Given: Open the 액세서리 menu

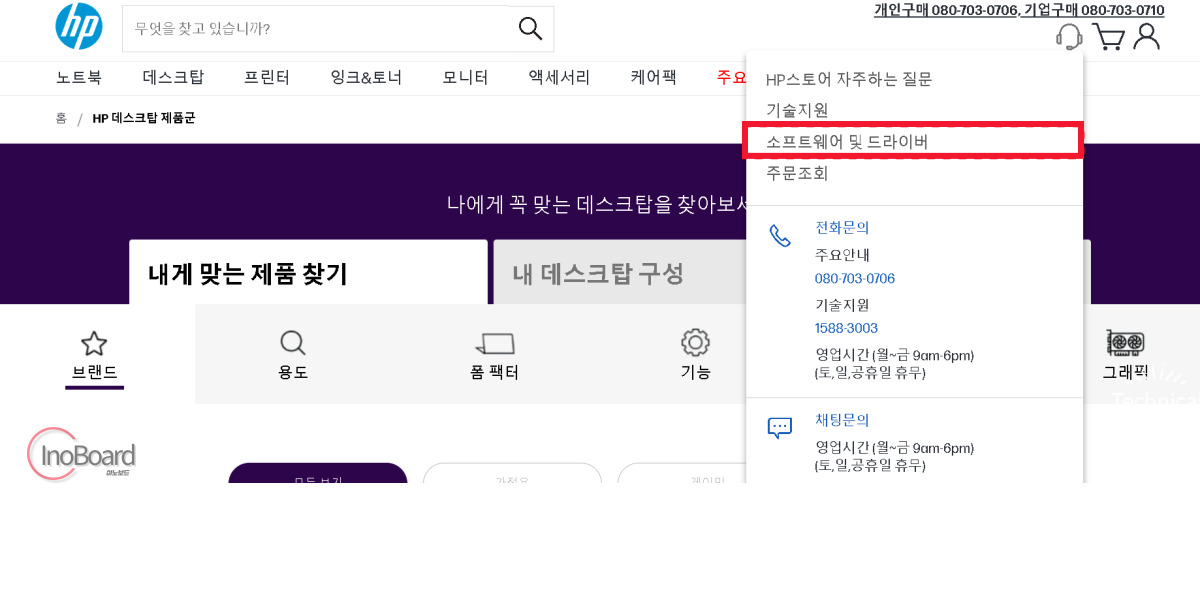Looking at the screenshot, I should click(559, 77).
